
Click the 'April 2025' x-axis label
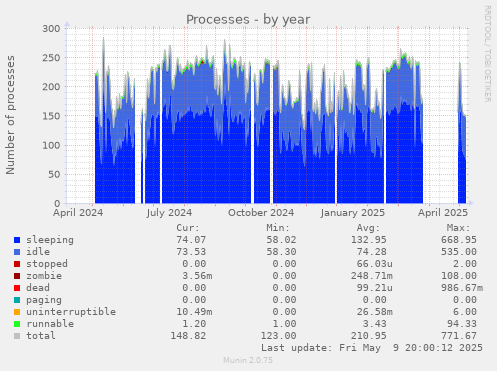443,213
